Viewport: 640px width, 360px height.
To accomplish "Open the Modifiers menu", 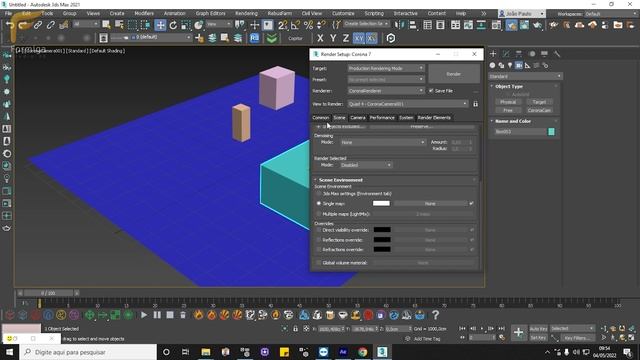I will pyautogui.click(x=144, y=13).
